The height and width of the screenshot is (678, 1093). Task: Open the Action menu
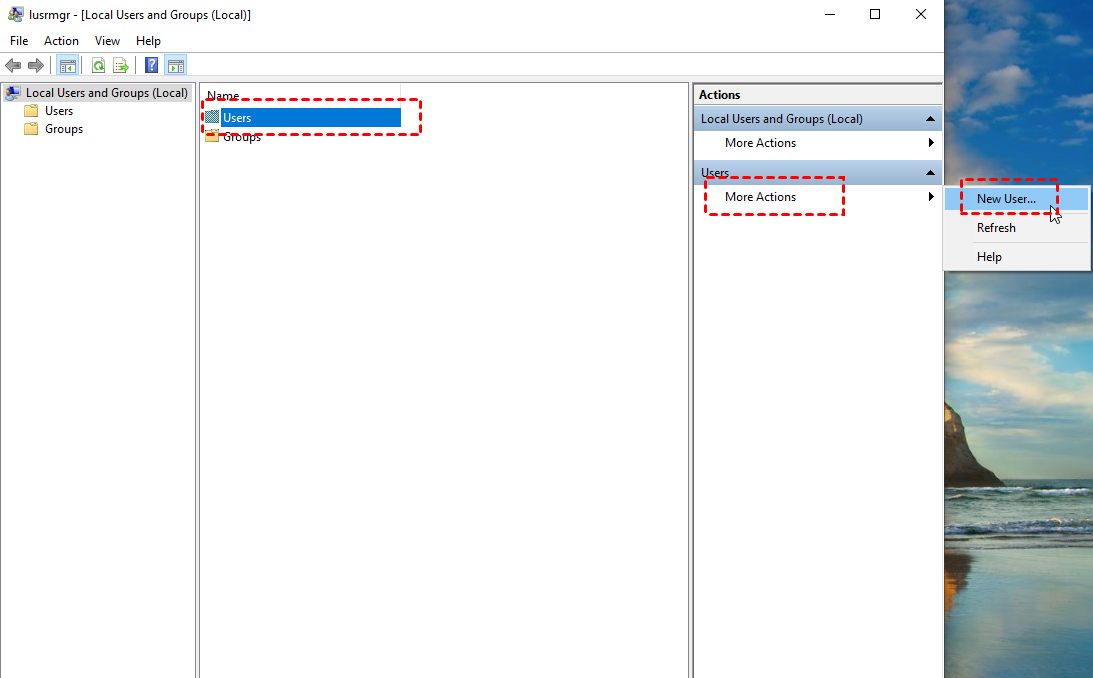(x=61, y=40)
